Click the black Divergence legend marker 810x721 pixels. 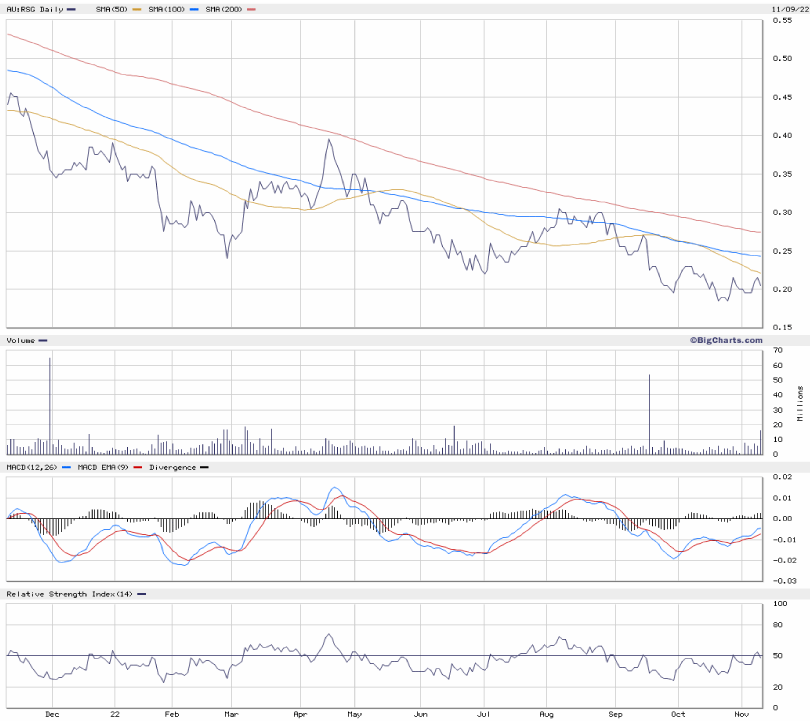(205, 467)
